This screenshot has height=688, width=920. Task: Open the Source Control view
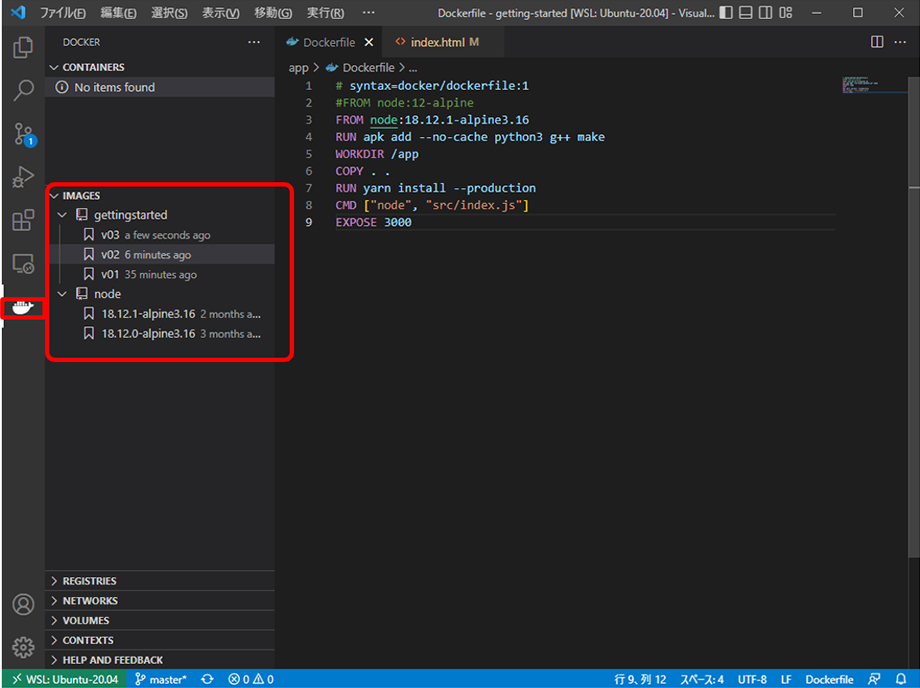point(24,134)
